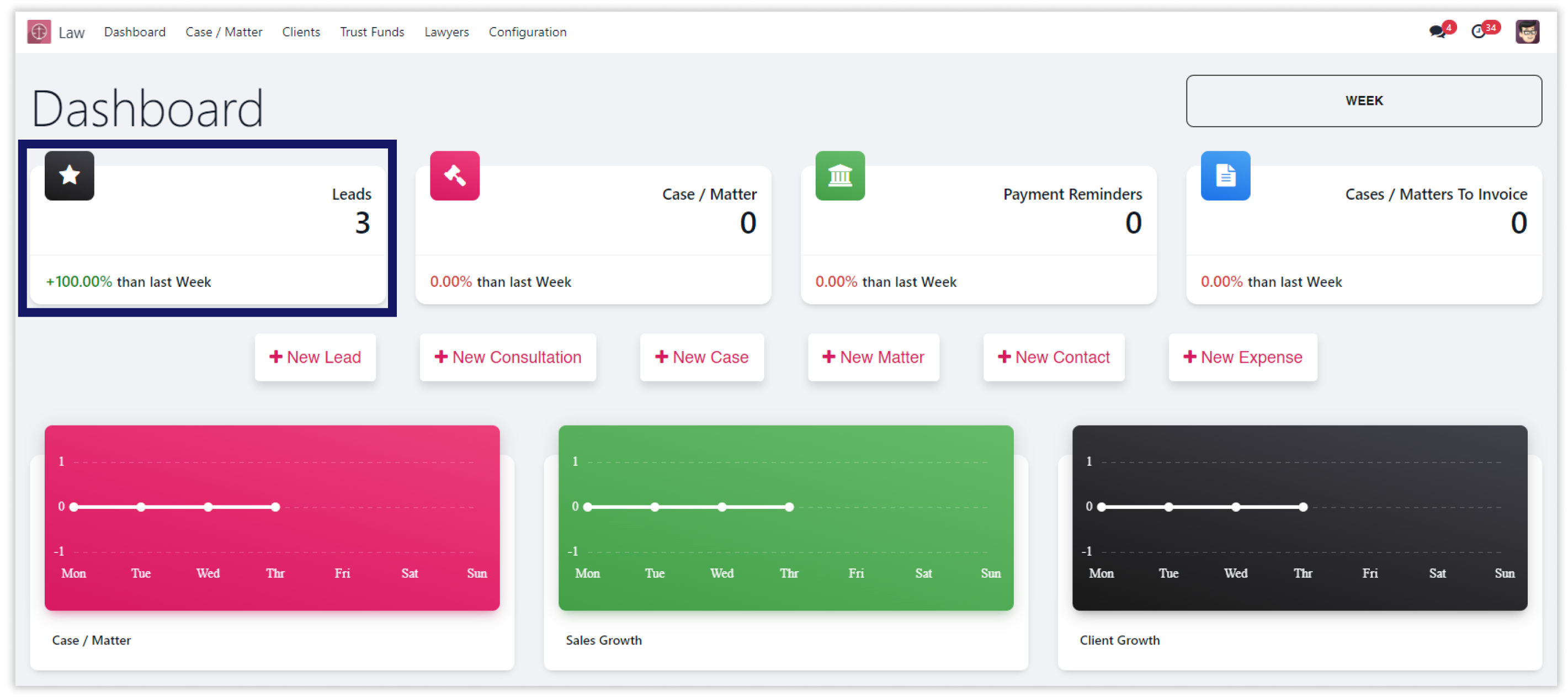Click the Wed data point on dark chart

1236,507
